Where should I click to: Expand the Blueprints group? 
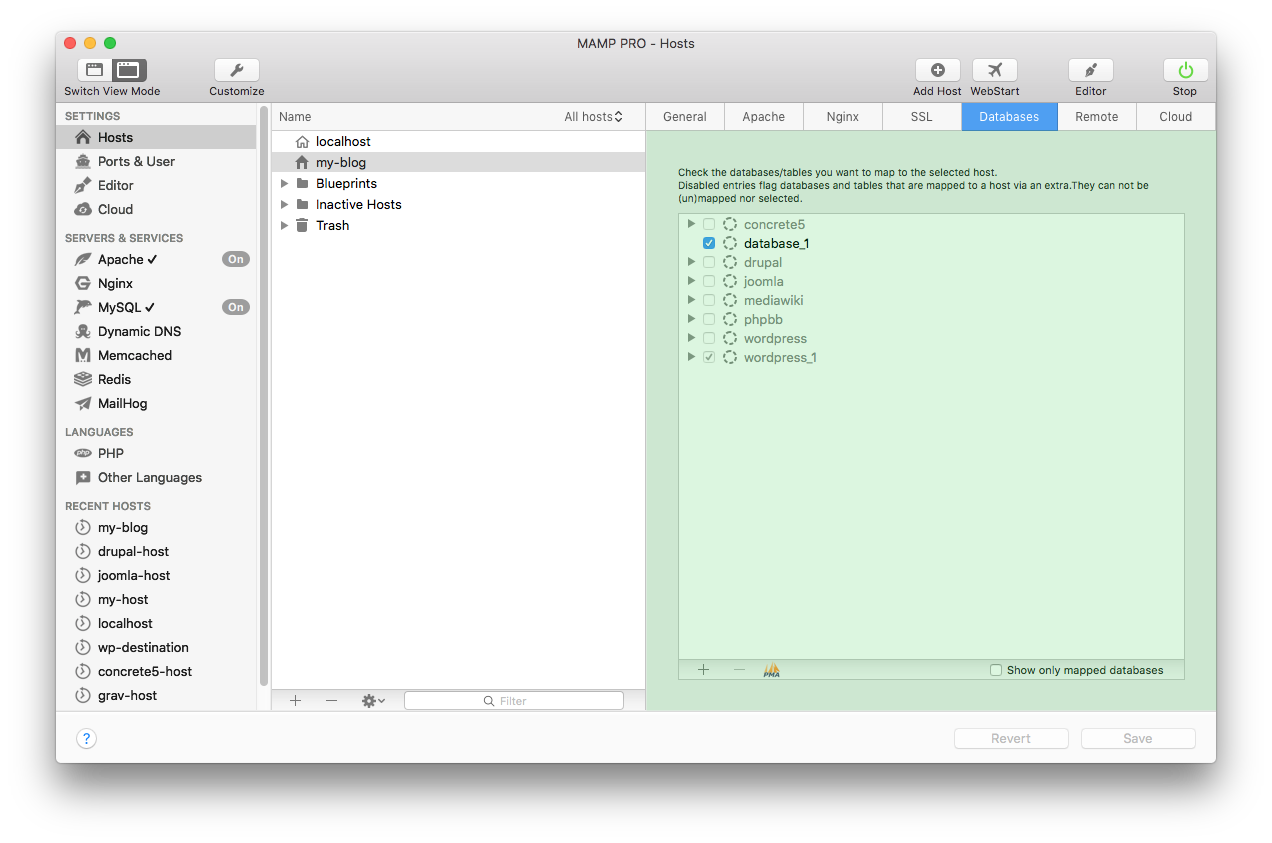pyautogui.click(x=284, y=183)
